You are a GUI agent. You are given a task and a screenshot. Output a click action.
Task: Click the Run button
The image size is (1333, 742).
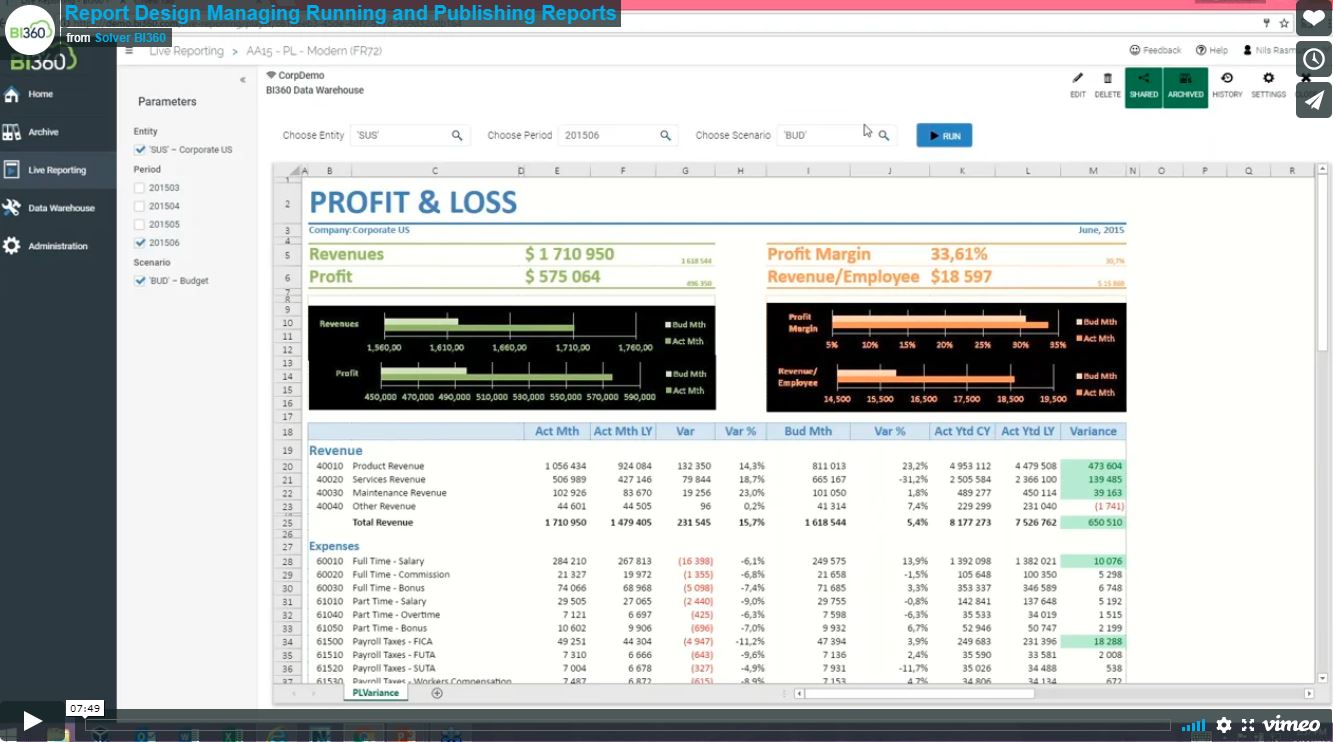tap(943, 135)
